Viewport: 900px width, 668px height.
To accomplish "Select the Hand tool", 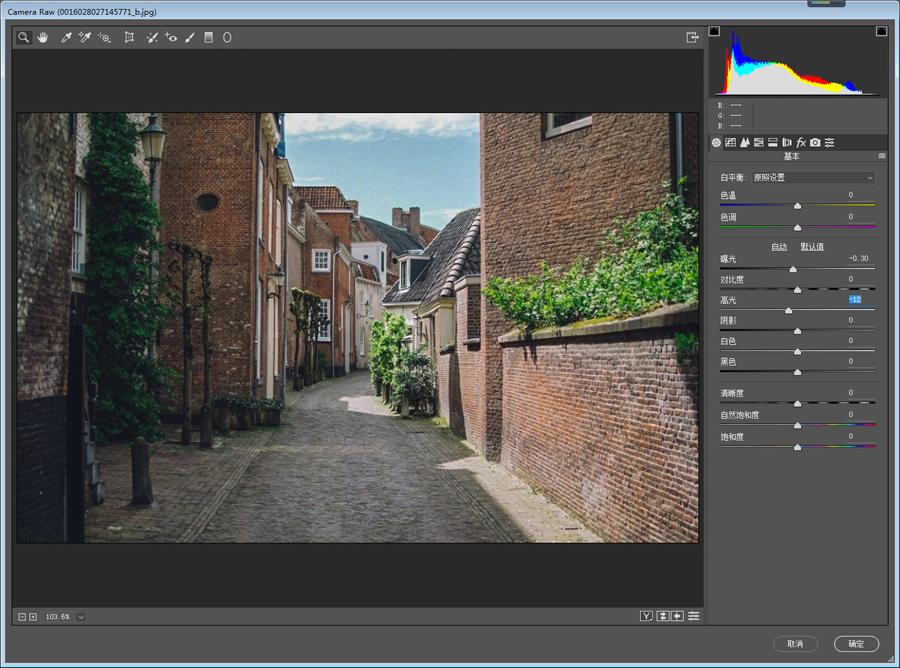I will pyautogui.click(x=43, y=38).
